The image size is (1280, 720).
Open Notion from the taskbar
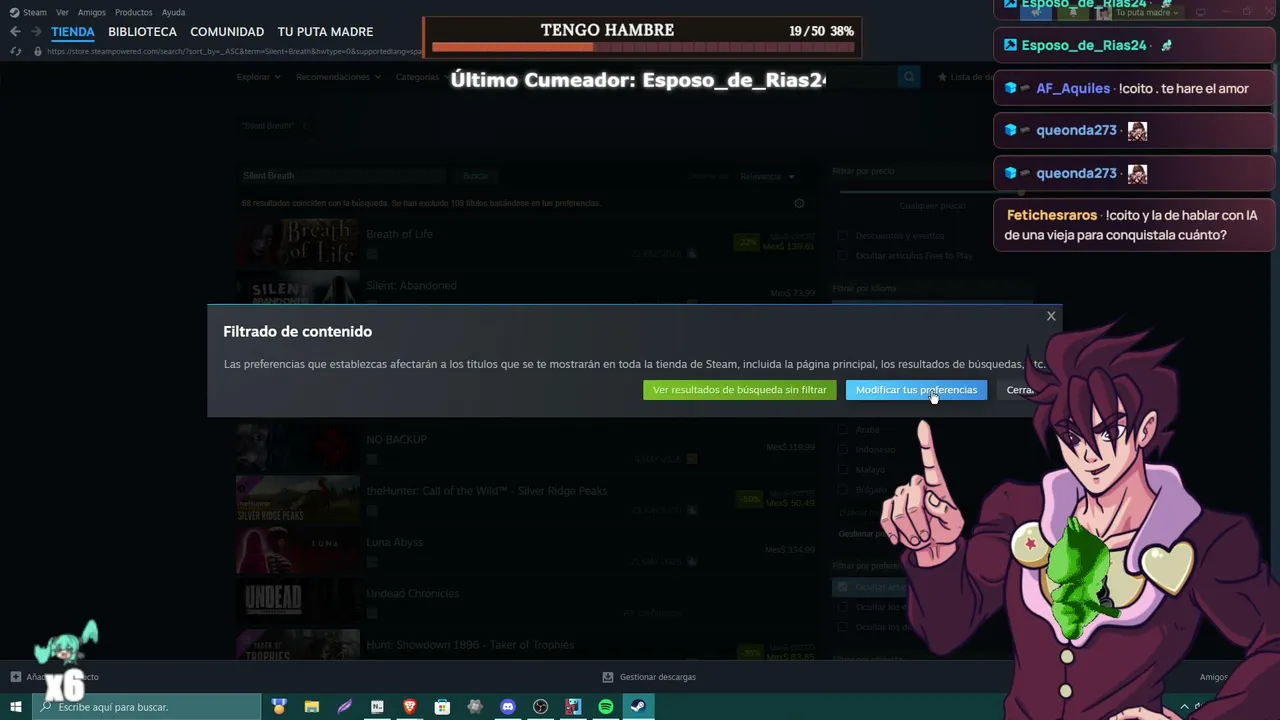tap(377, 707)
